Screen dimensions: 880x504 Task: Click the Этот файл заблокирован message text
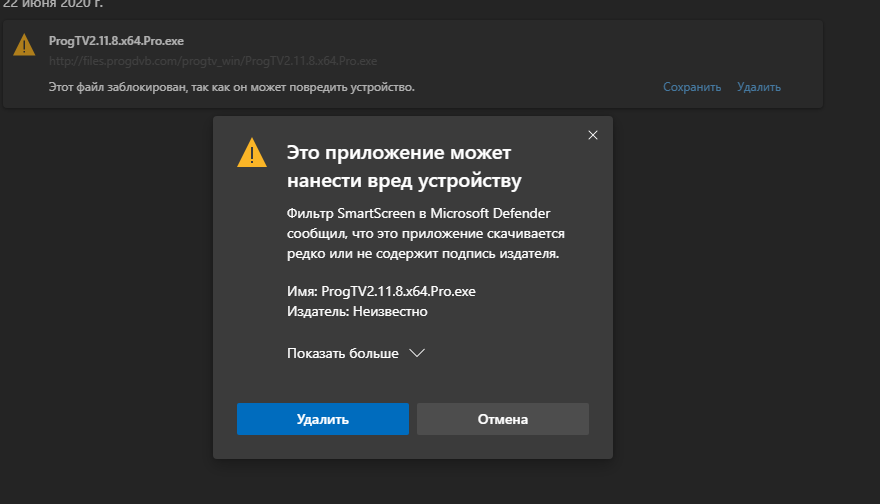(x=231, y=87)
